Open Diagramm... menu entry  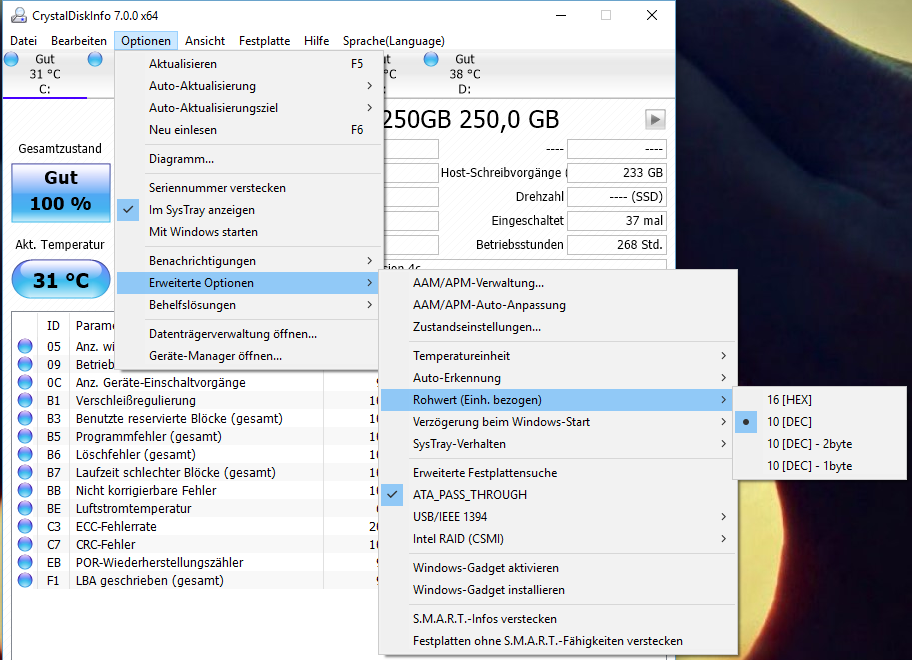pyautogui.click(x=249, y=159)
